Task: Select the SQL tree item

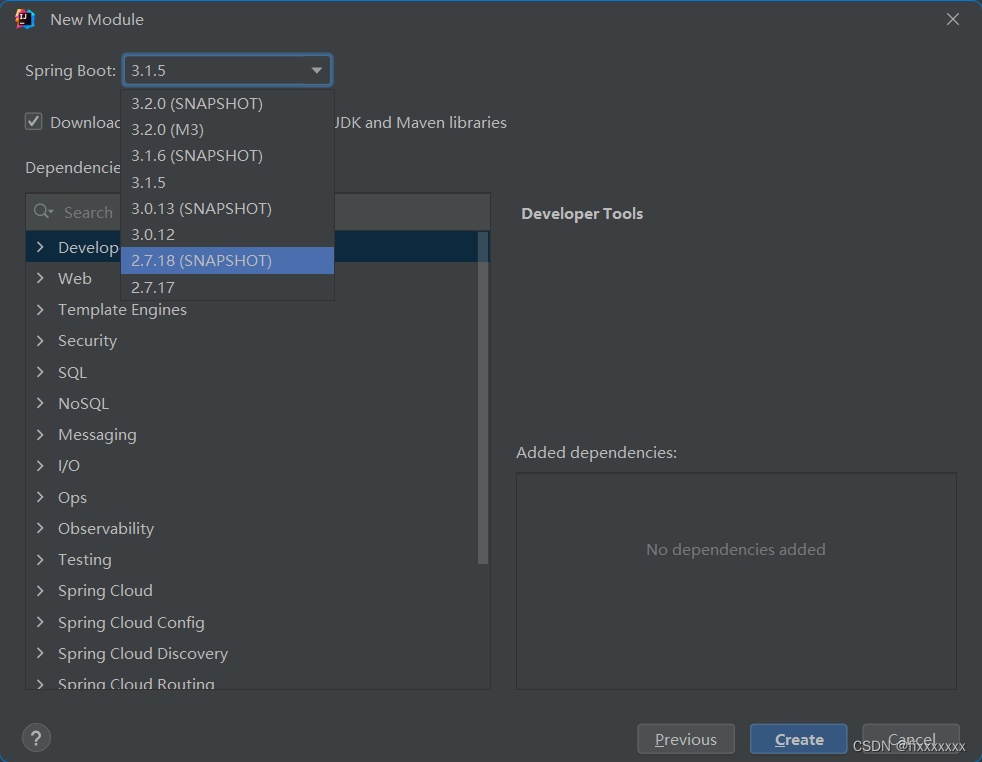Action: 72,372
